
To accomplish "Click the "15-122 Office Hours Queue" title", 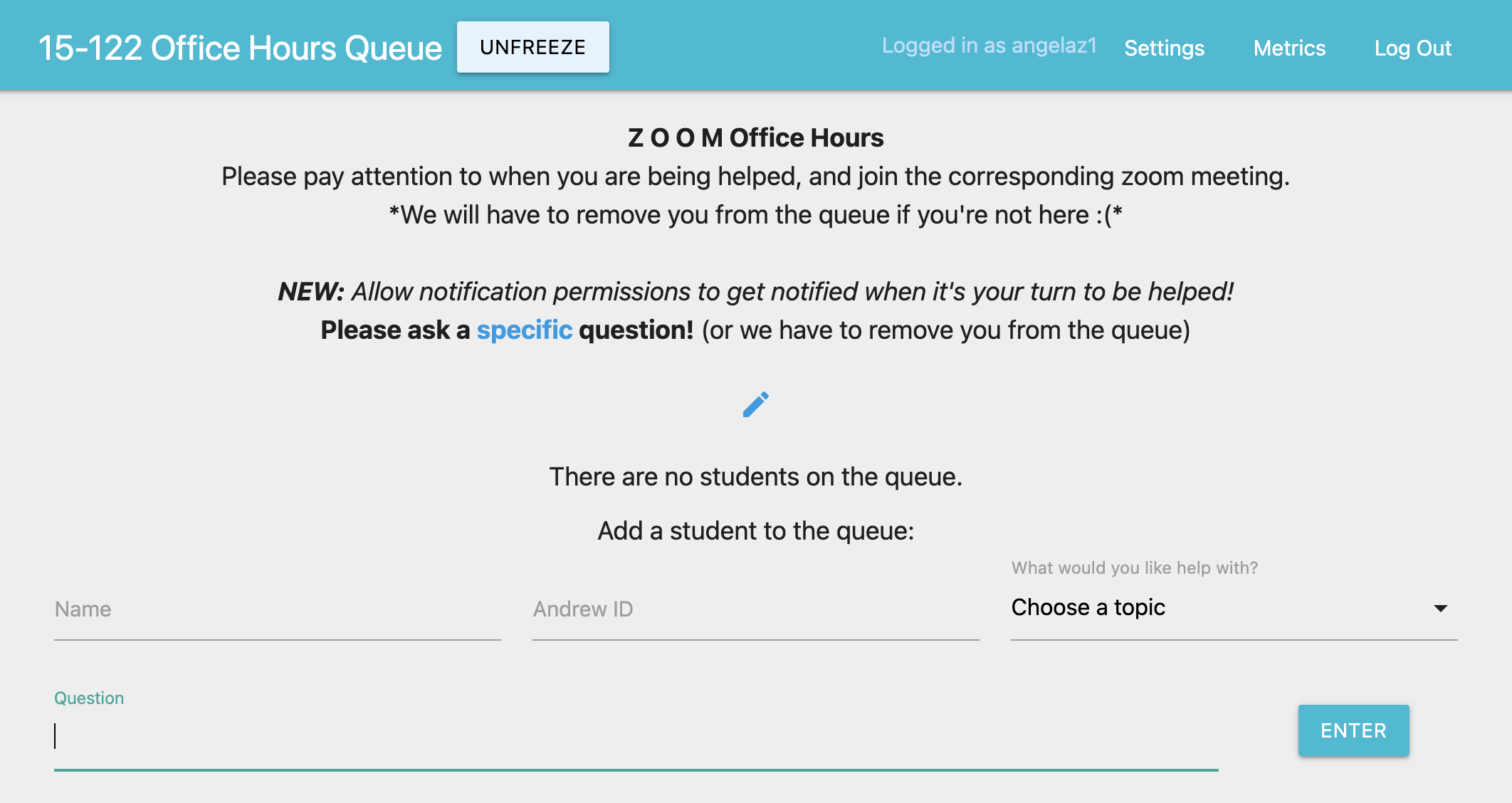I will [x=240, y=48].
